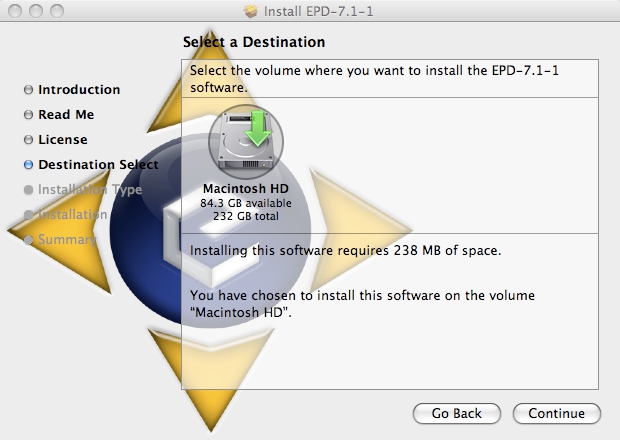The image size is (620, 440).
Task: Click the Introduction step bullet
Action: click(x=28, y=90)
